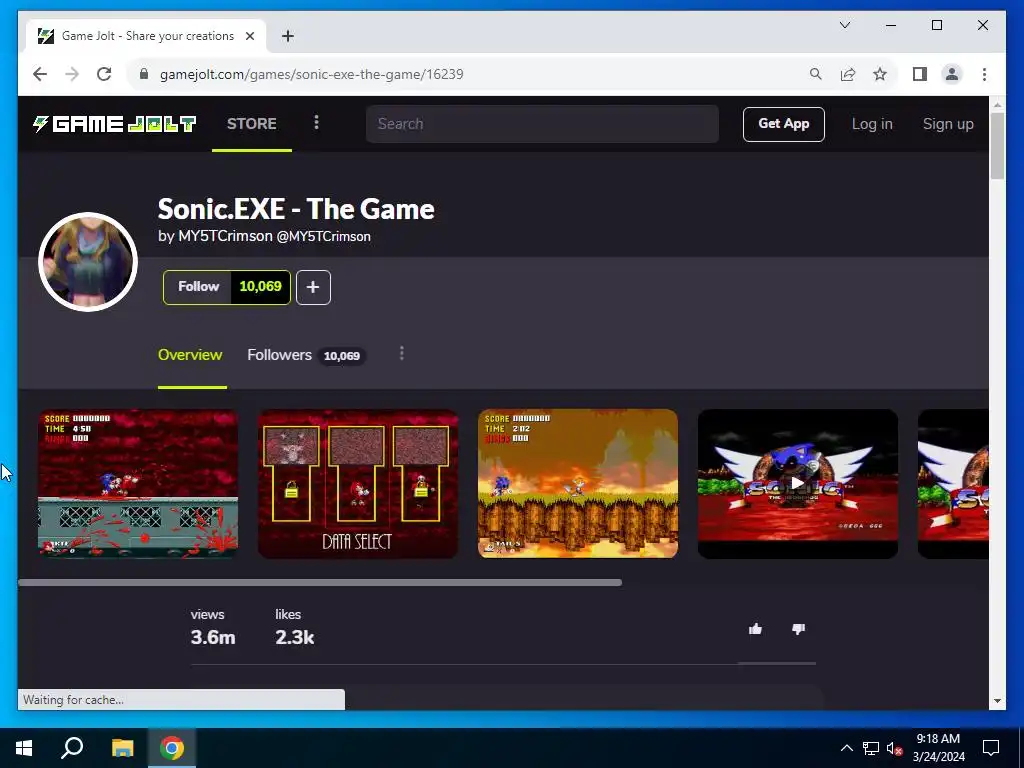This screenshot has height=768, width=1024.
Task: Click the muted volume tray icon
Action: [894, 748]
